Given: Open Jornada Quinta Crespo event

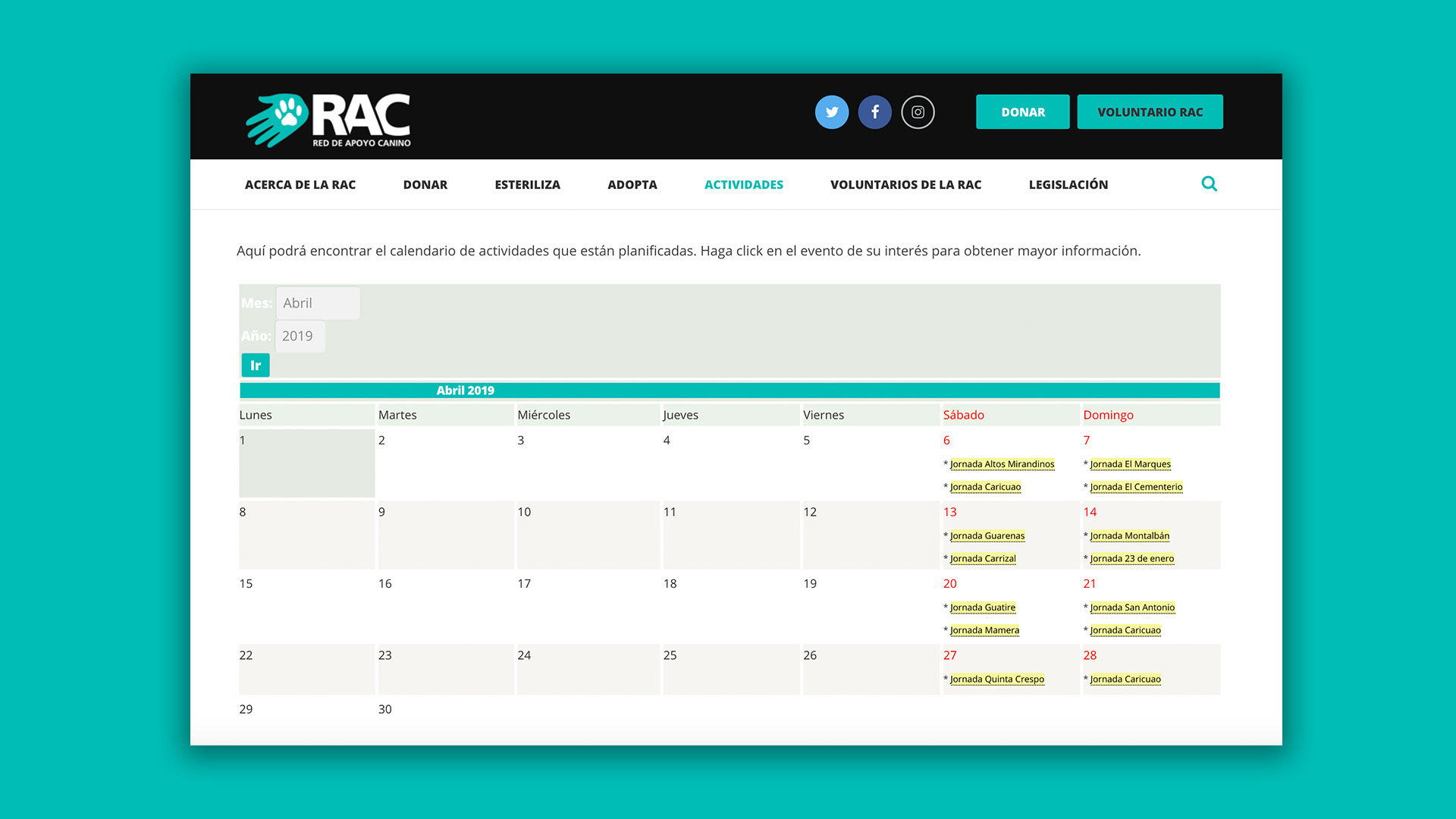Looking at the screenshot, I should [x=996, y=679].
